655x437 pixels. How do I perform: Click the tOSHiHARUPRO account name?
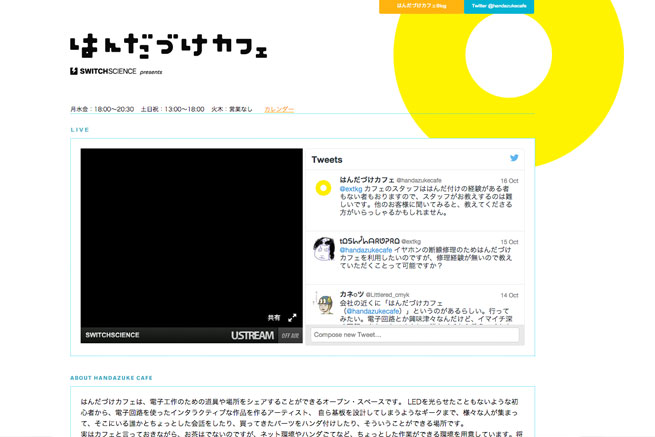point(369,241)
